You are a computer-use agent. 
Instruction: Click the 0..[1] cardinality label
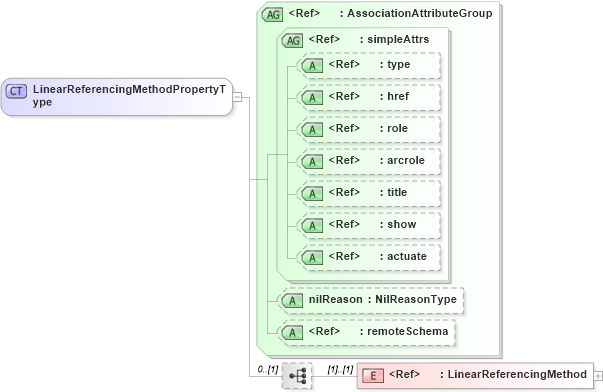(268, 370)
